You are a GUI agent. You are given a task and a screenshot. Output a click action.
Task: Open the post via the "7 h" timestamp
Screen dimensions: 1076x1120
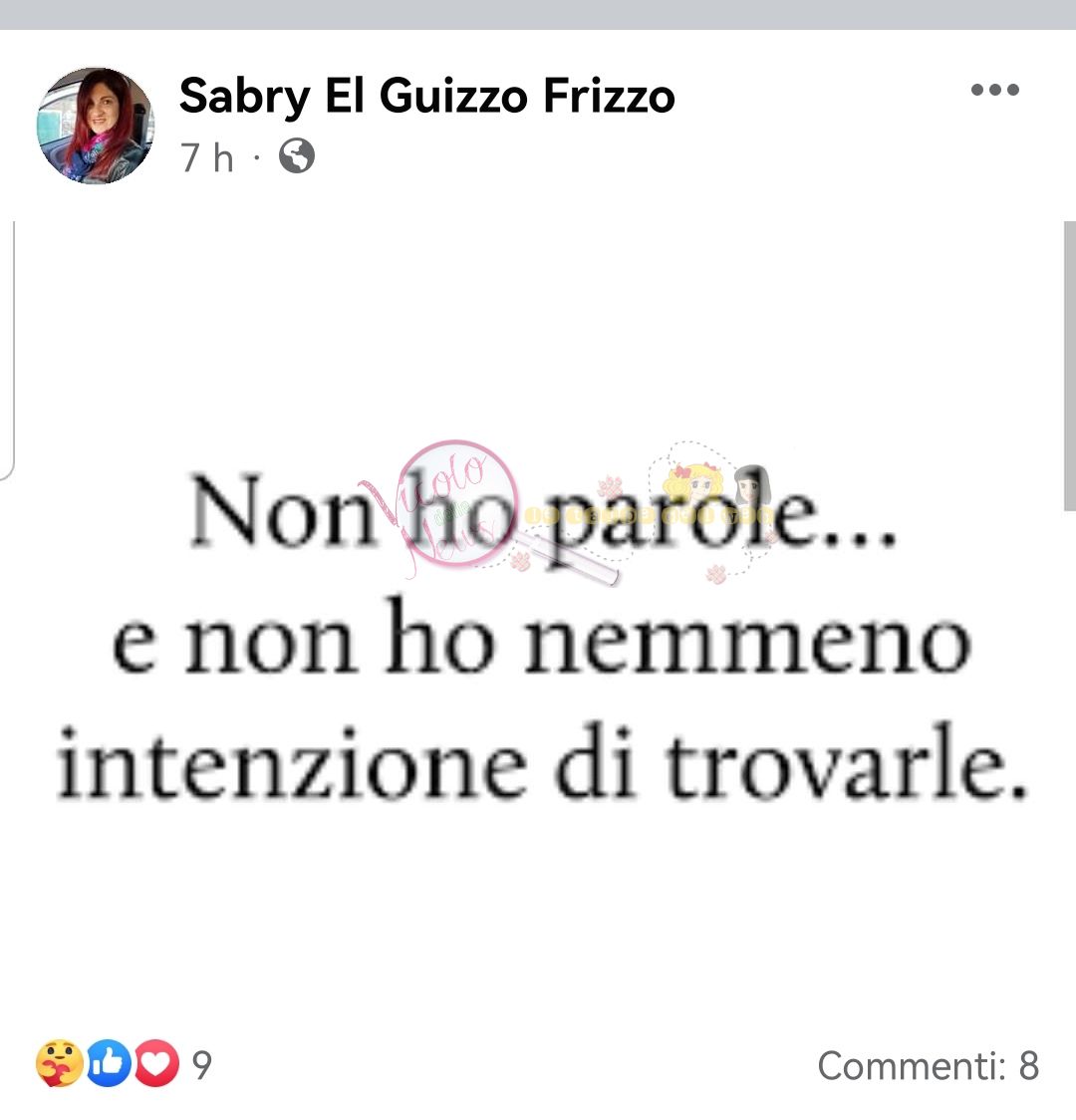click(207, 157)
